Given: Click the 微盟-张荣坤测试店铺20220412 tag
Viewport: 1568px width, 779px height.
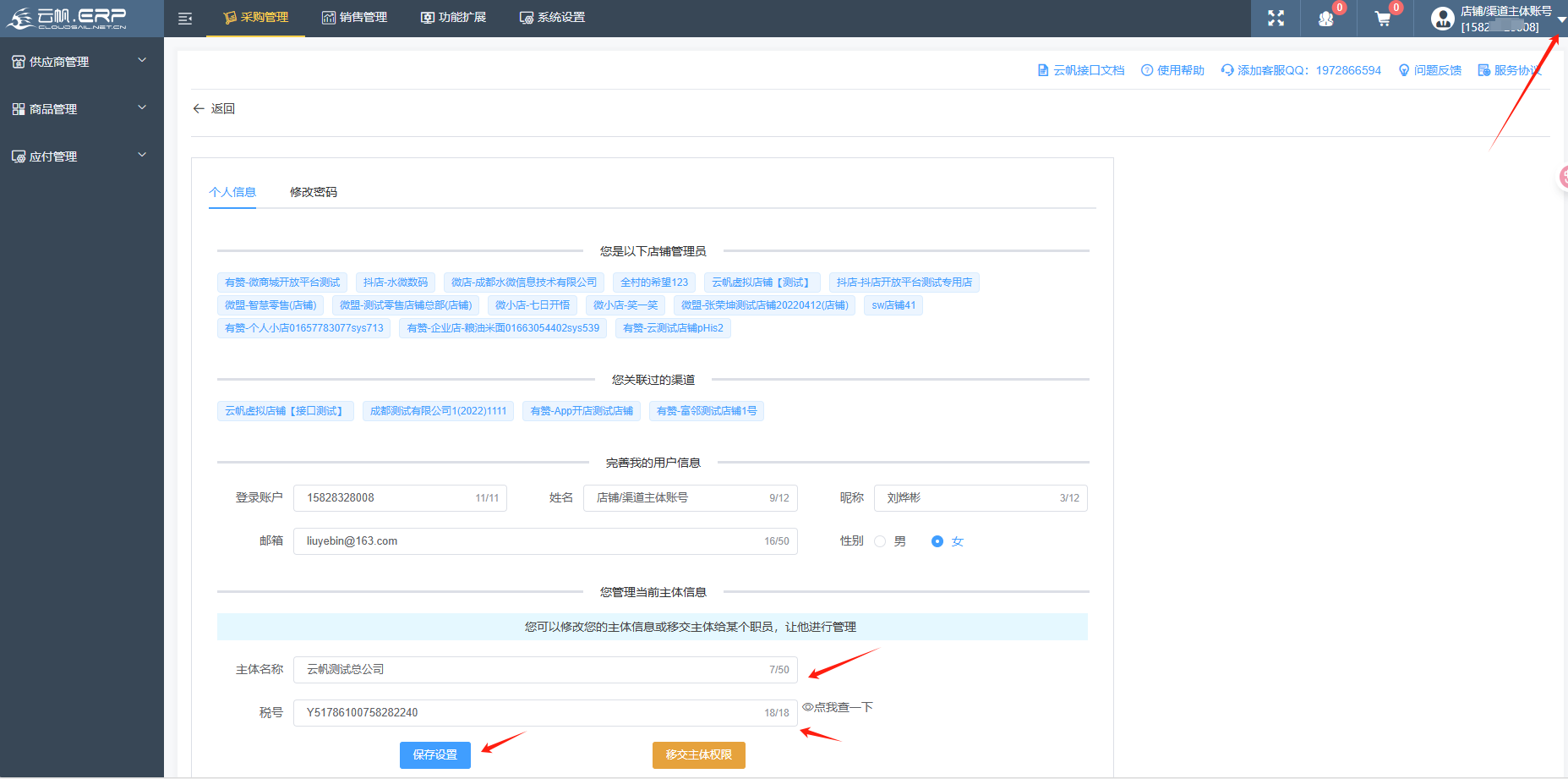Looking at the screenshot, I should coord(765,305).
